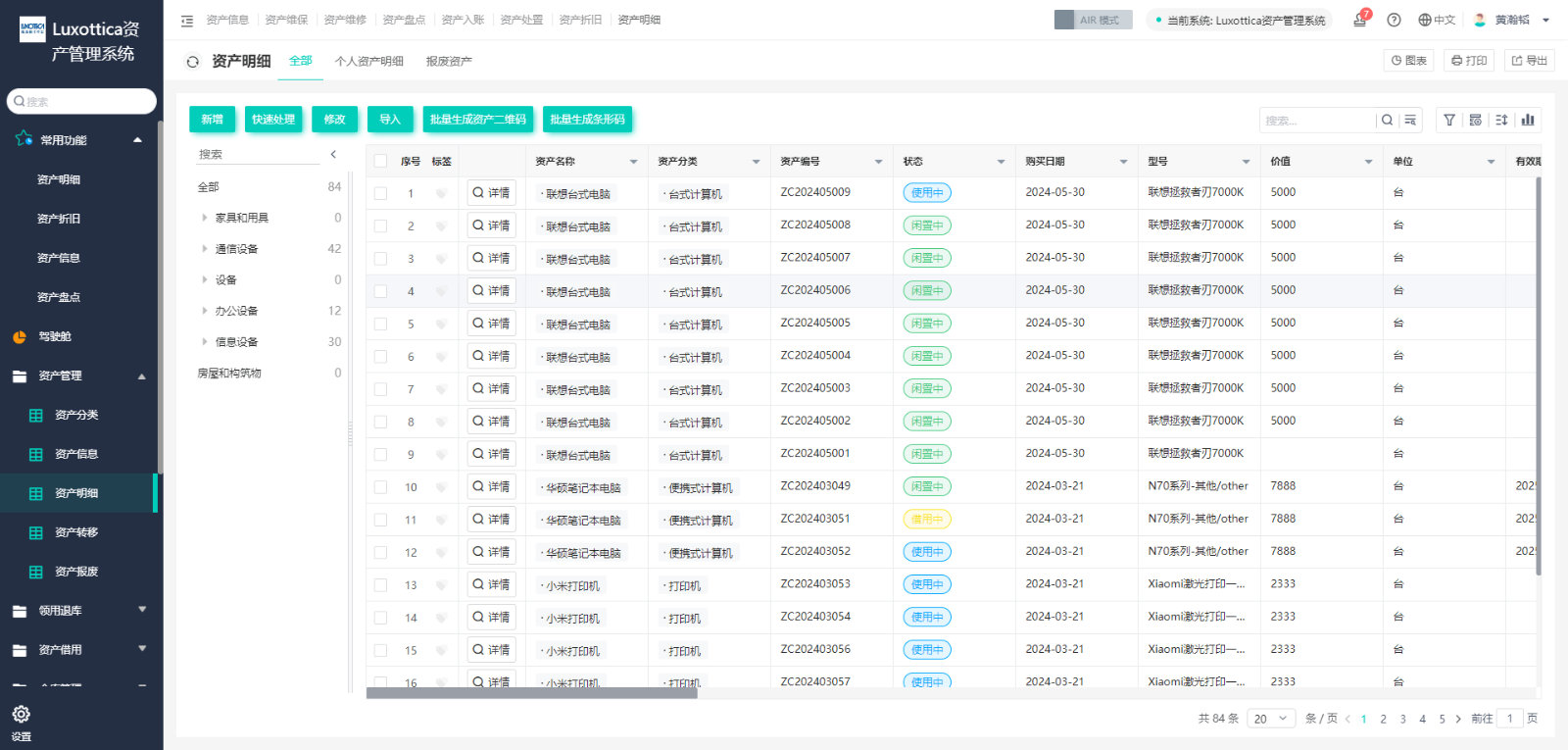The height and width of the screenshot is (750, 1568).
Task: Click the language globe icon
Action: (1425, 20)
